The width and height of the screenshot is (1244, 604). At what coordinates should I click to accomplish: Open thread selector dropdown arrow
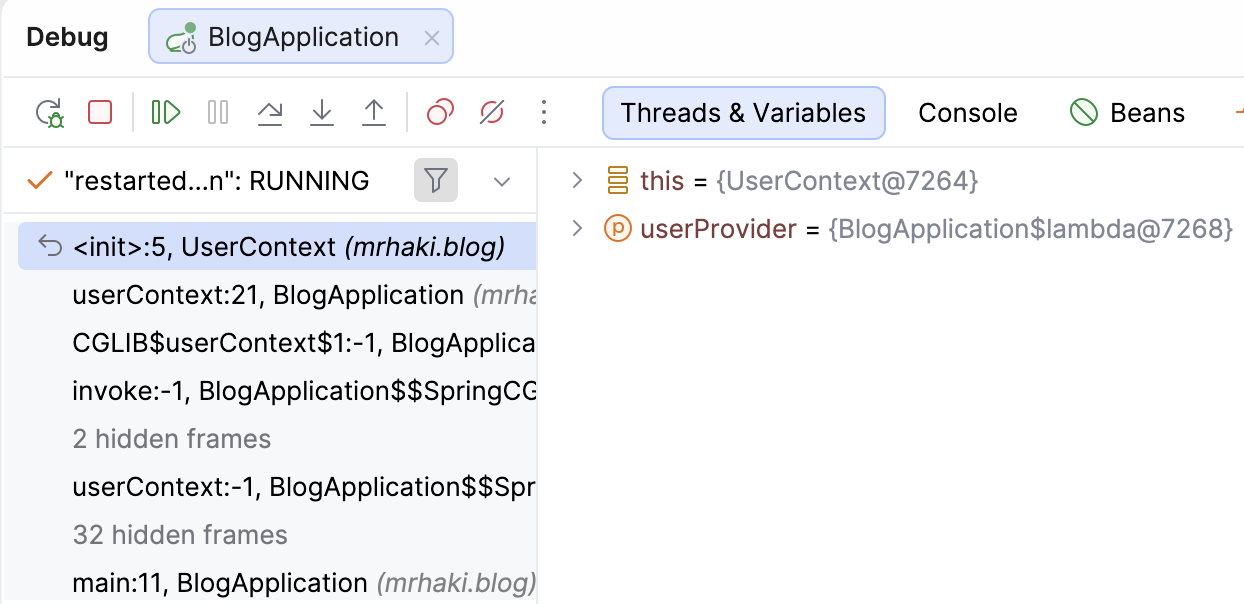(x=502, y=182)
